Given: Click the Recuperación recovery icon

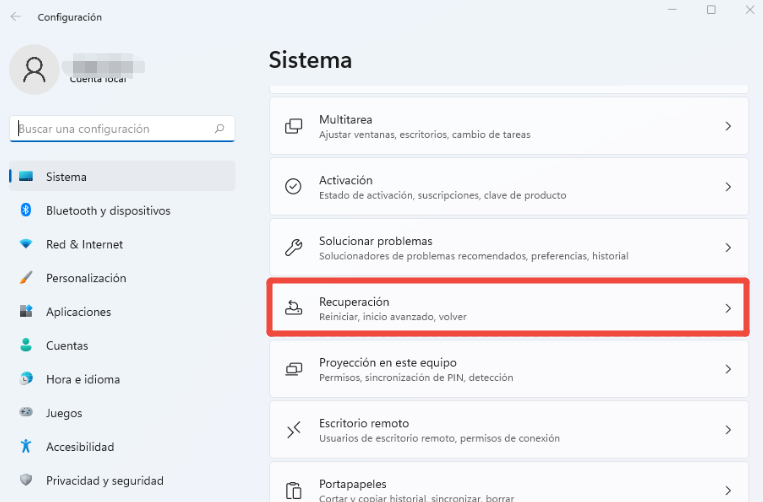Looking at the screenshot, I should 293,308.
